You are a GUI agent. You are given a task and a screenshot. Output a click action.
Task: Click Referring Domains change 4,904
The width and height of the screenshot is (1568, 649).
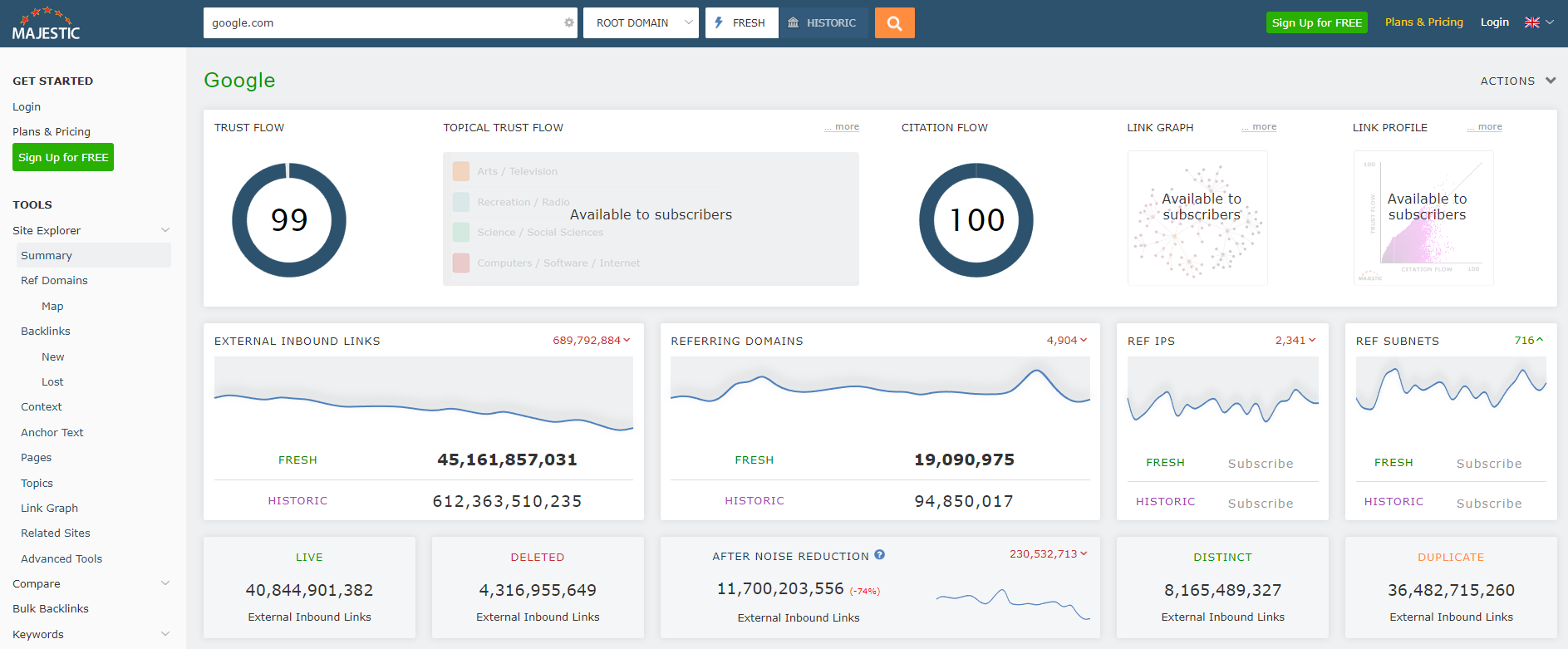click(1067, 340)
